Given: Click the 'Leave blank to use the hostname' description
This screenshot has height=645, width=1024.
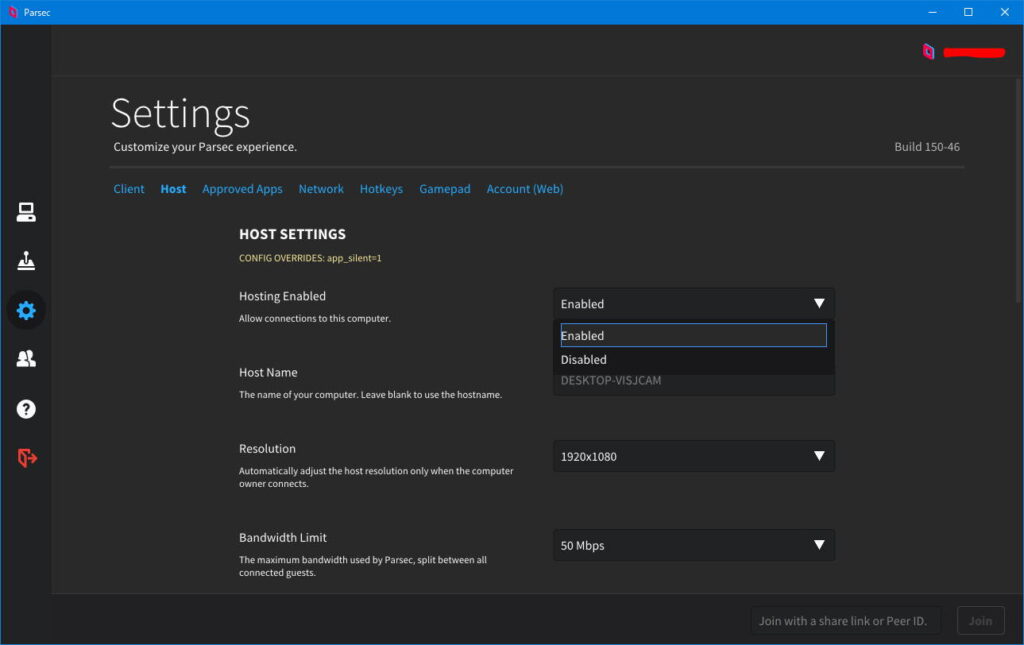Looking at the screenshot, I should 370,395.
